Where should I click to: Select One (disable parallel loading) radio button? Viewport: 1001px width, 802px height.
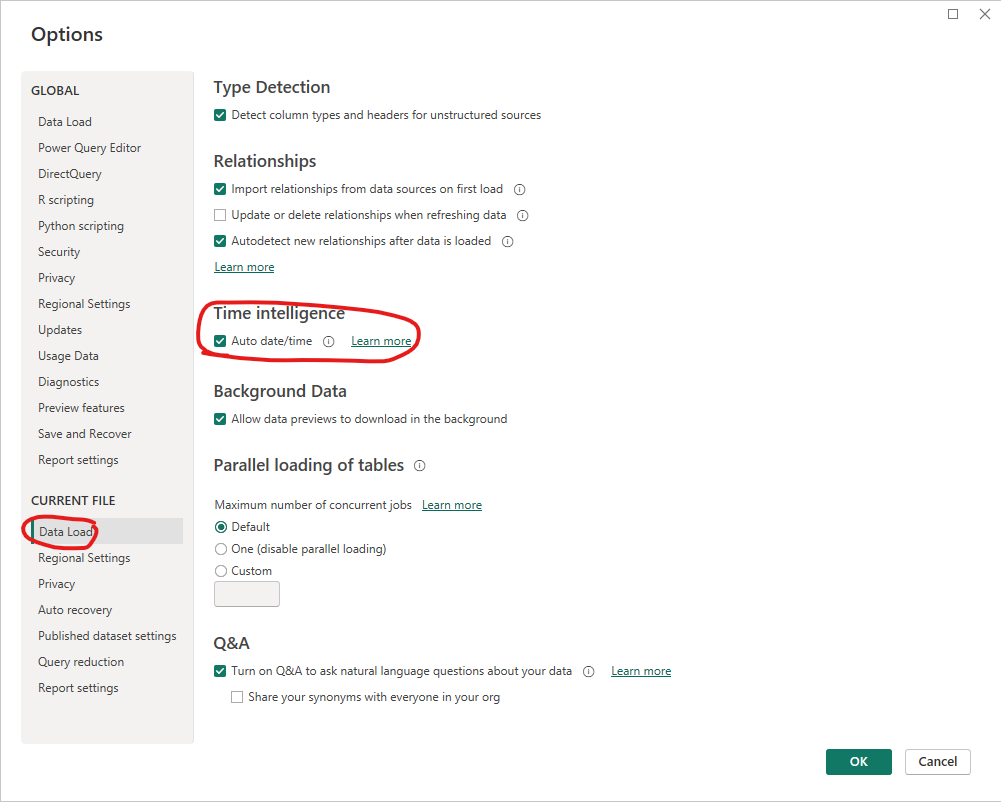221,549
